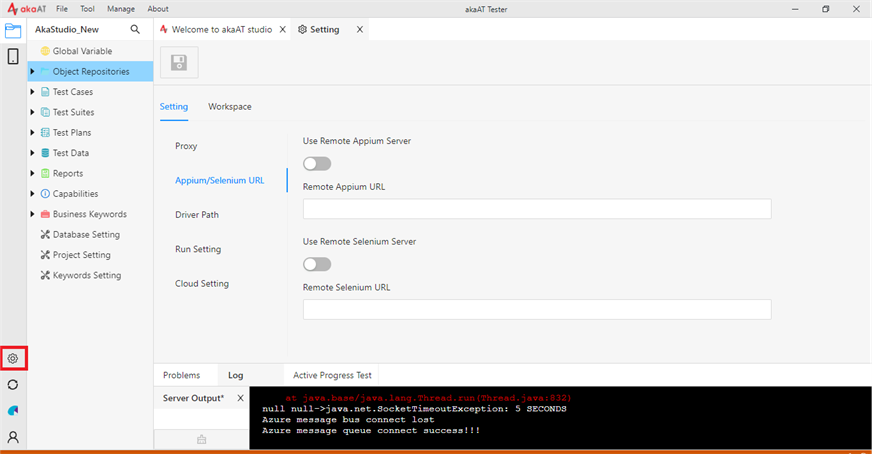Select Cloud Setting section
The image size is (872, 454).
(x=202, y=284)
